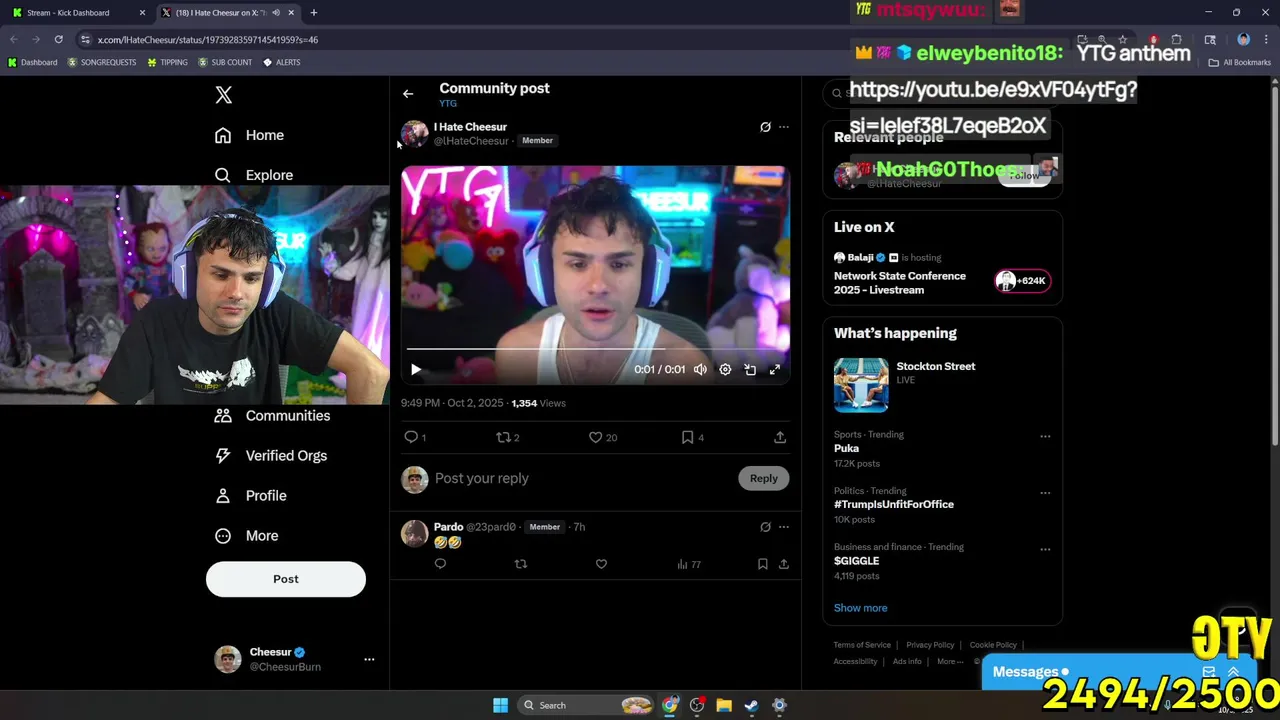Reply to Pardo's comment
This screenshot has width=1280, height=720.
pos(440,564)
